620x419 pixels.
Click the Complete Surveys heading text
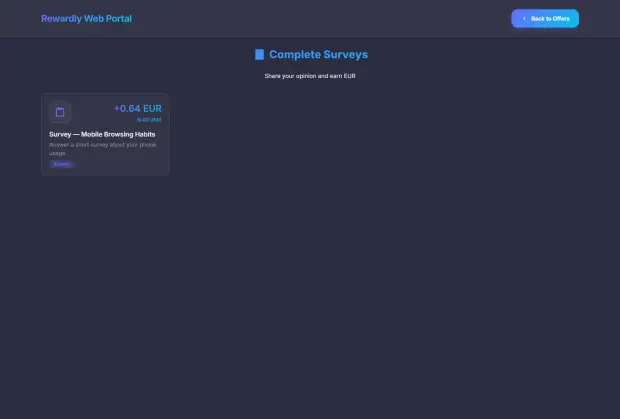(318, 55)
